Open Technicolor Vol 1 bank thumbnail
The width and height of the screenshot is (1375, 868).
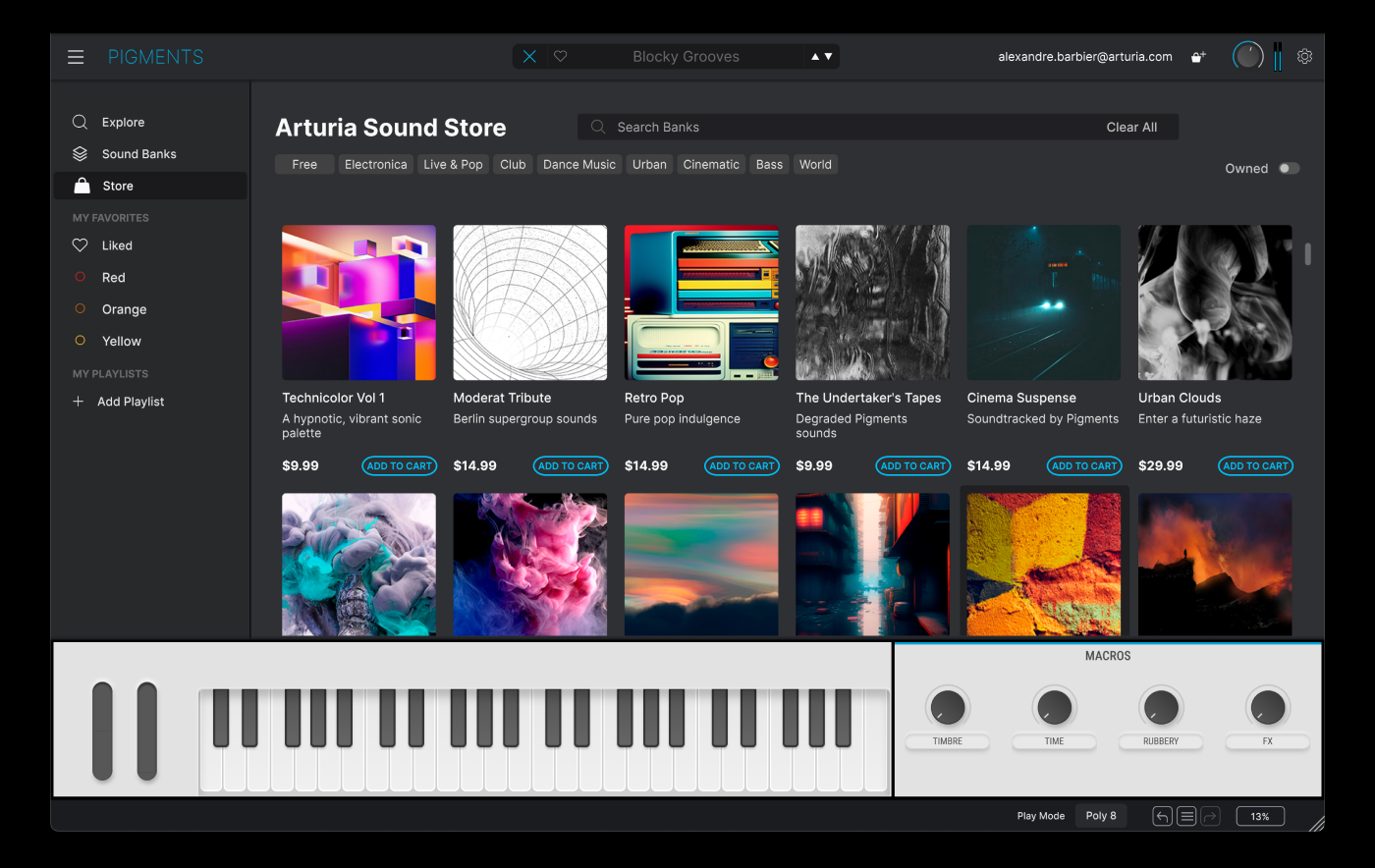358,302
